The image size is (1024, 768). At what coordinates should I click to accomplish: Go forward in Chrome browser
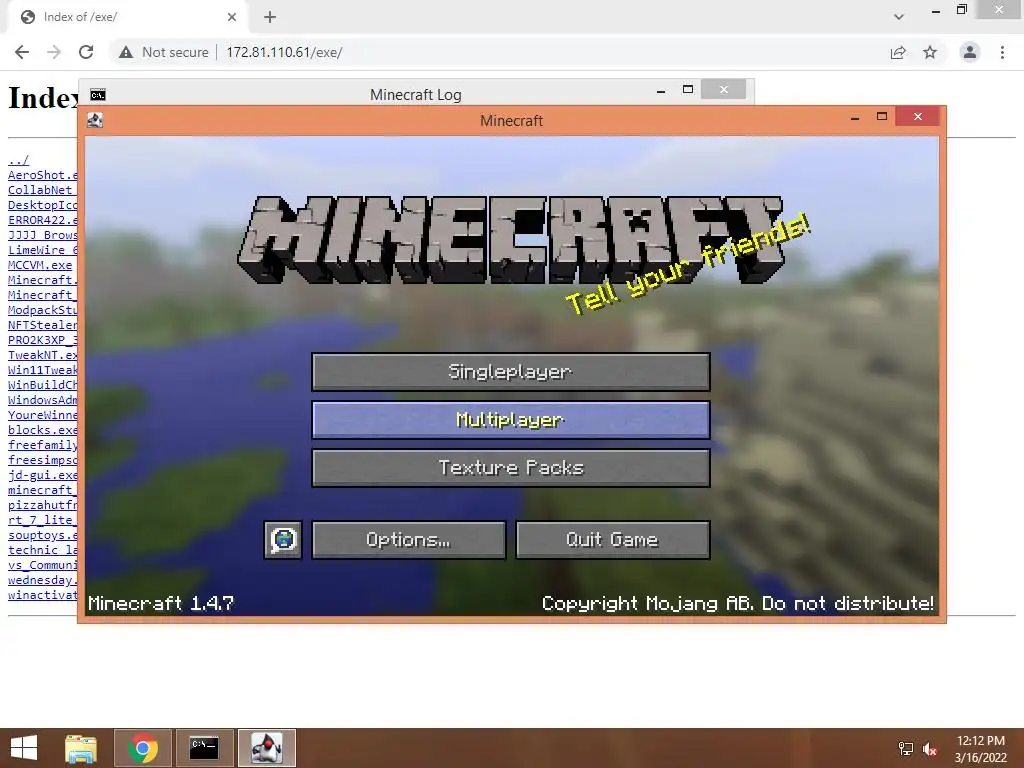(x=54, y=52)
